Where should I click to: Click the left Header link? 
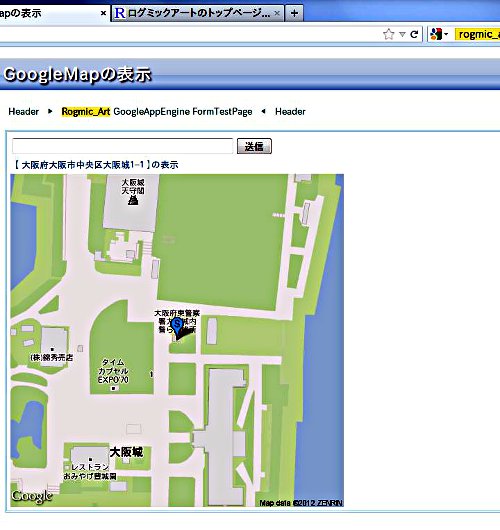pos(24,112)
